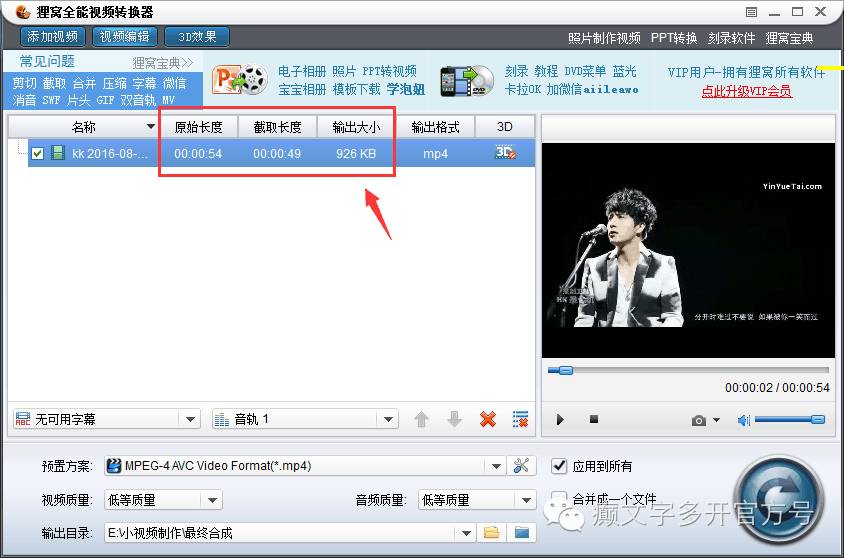
Task: Click the 3D status icon in row
Action: pos(505,153)
